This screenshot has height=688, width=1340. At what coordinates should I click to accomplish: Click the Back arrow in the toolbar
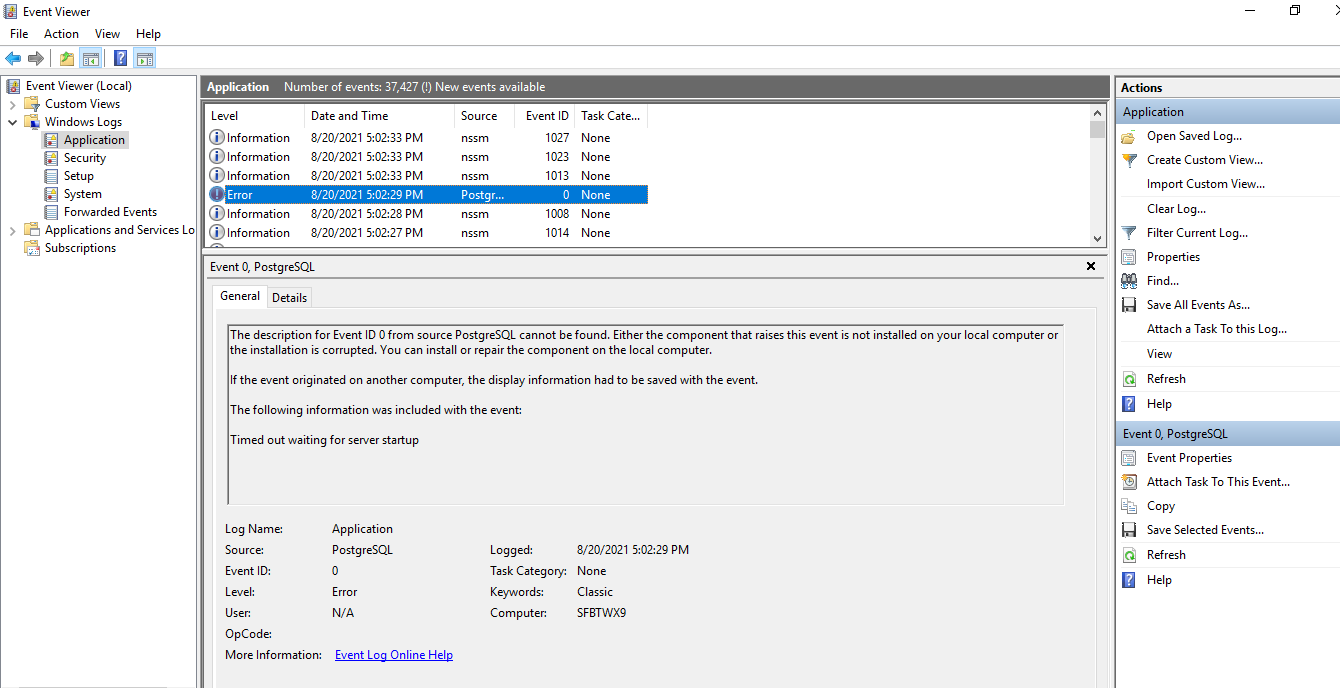coord(13,58)
